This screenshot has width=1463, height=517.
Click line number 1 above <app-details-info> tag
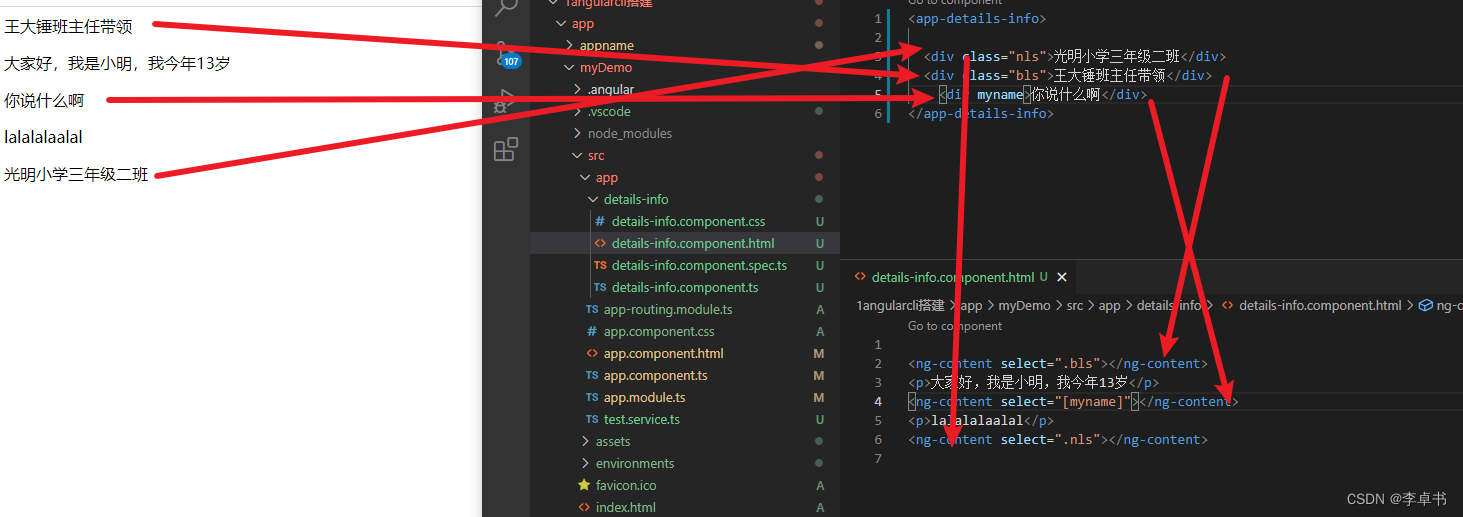(878, 18)
